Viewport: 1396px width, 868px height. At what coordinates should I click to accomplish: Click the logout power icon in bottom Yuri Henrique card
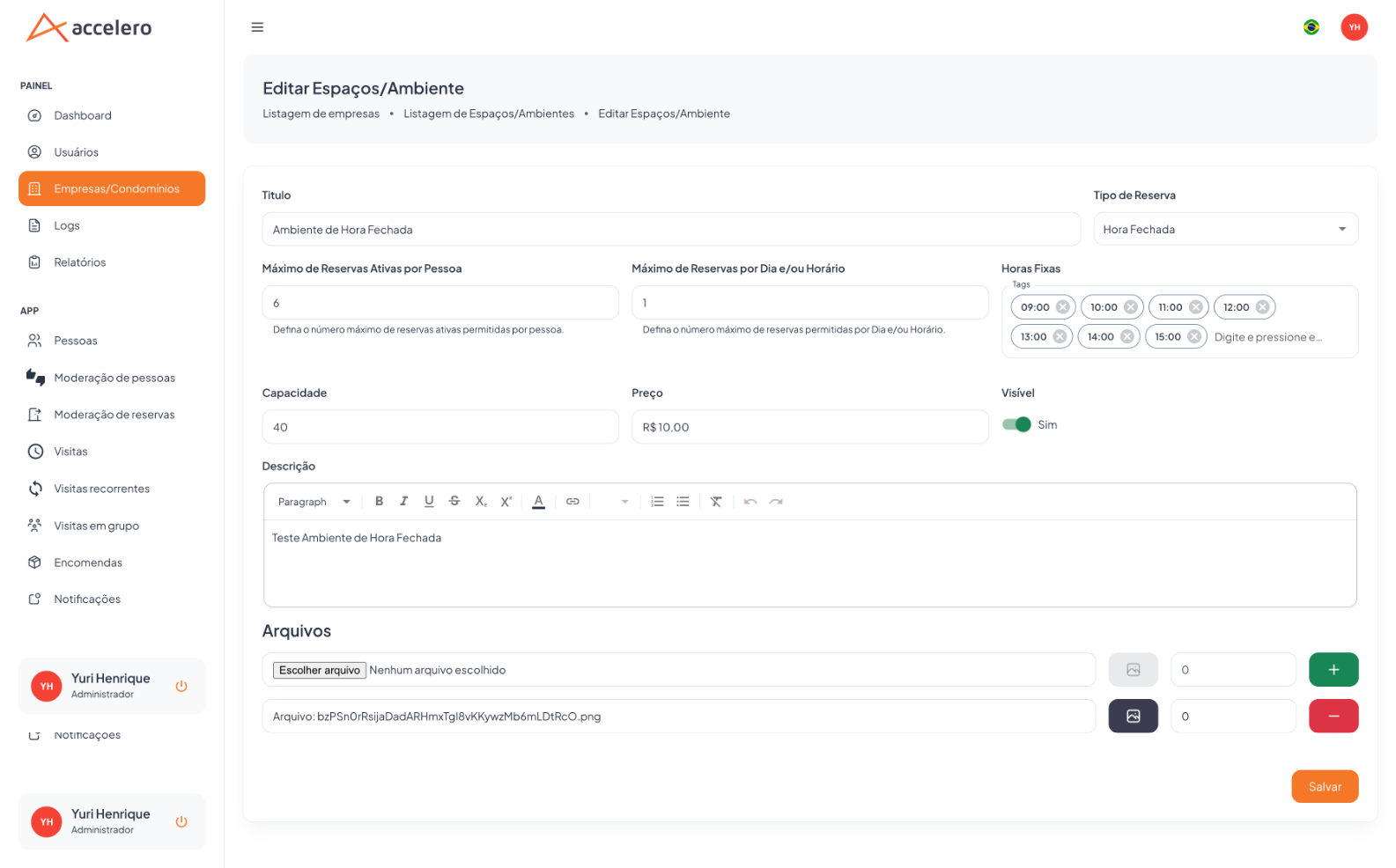pyautogui.click(x=181, y=821)
